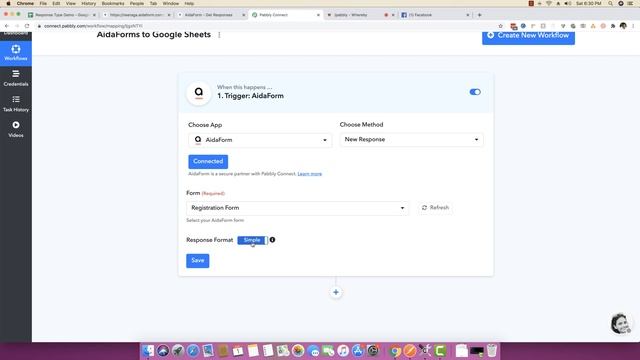Image resolution: width=640 pixels, height=360 pixels.
Task: Open iTunes music icon in dock
Action: coord(343,350)
